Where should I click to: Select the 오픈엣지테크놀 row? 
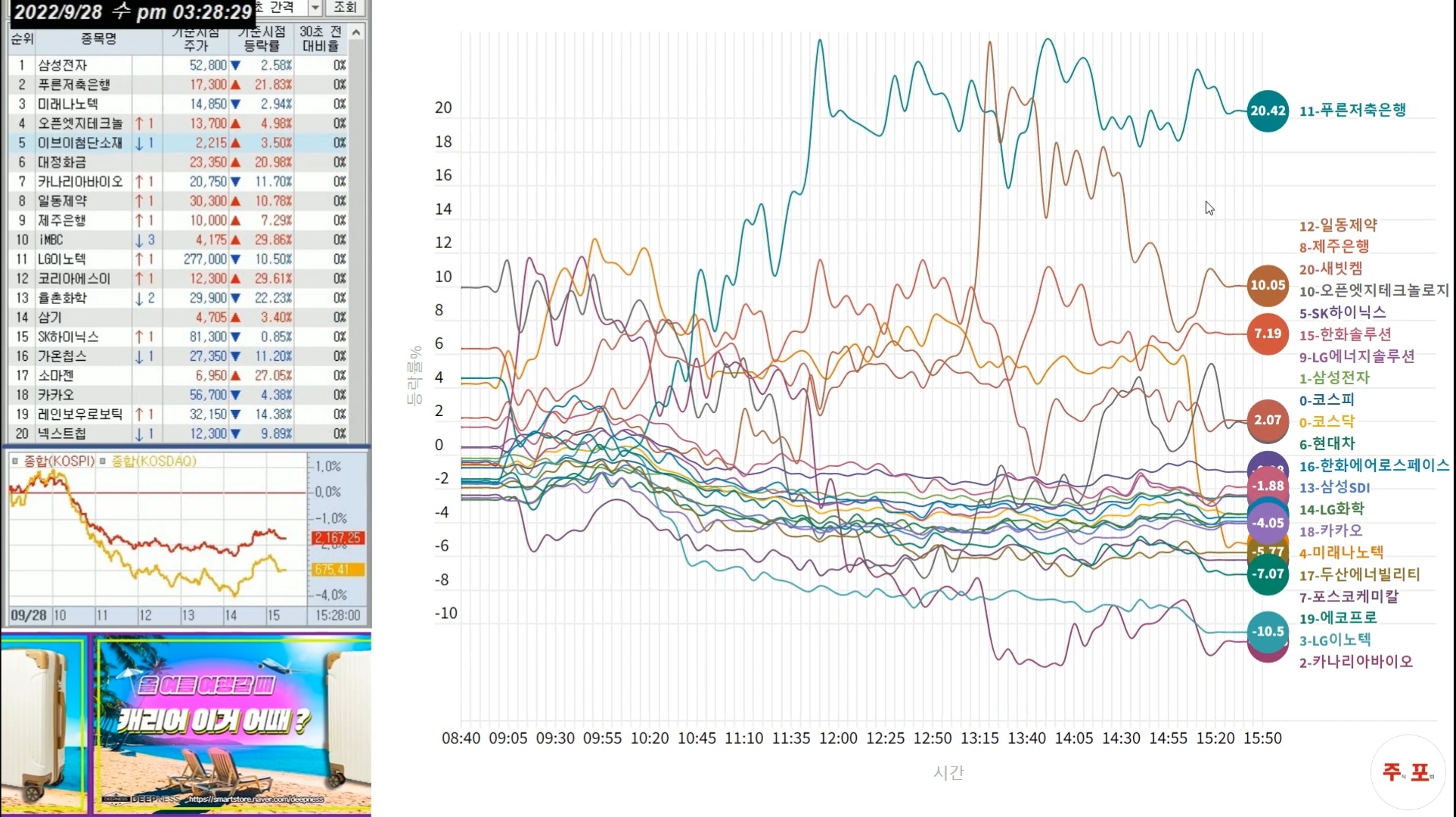coord(178,123)
